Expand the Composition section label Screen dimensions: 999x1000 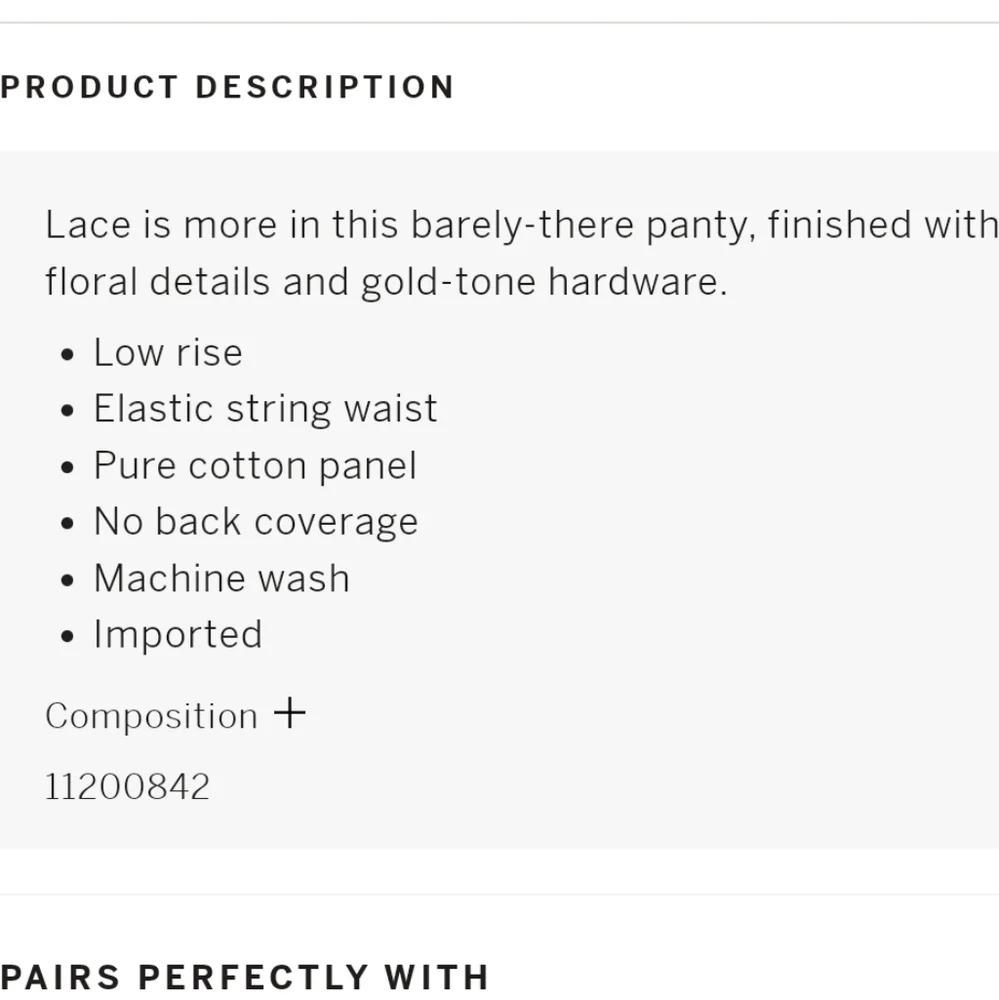tap(152, 716)
